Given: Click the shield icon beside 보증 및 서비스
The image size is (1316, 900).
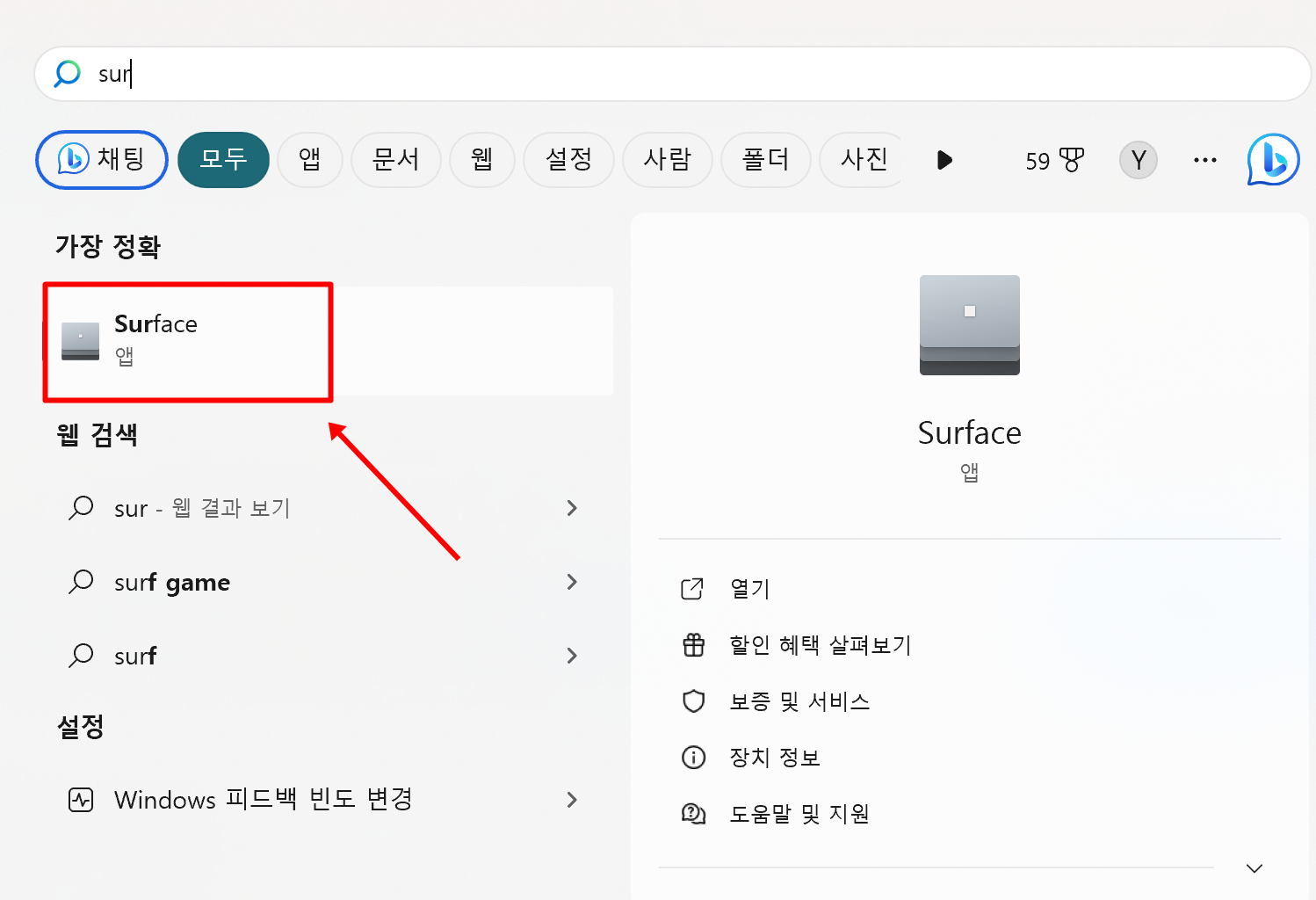Looking at the screenshot, I should [694, 701].
